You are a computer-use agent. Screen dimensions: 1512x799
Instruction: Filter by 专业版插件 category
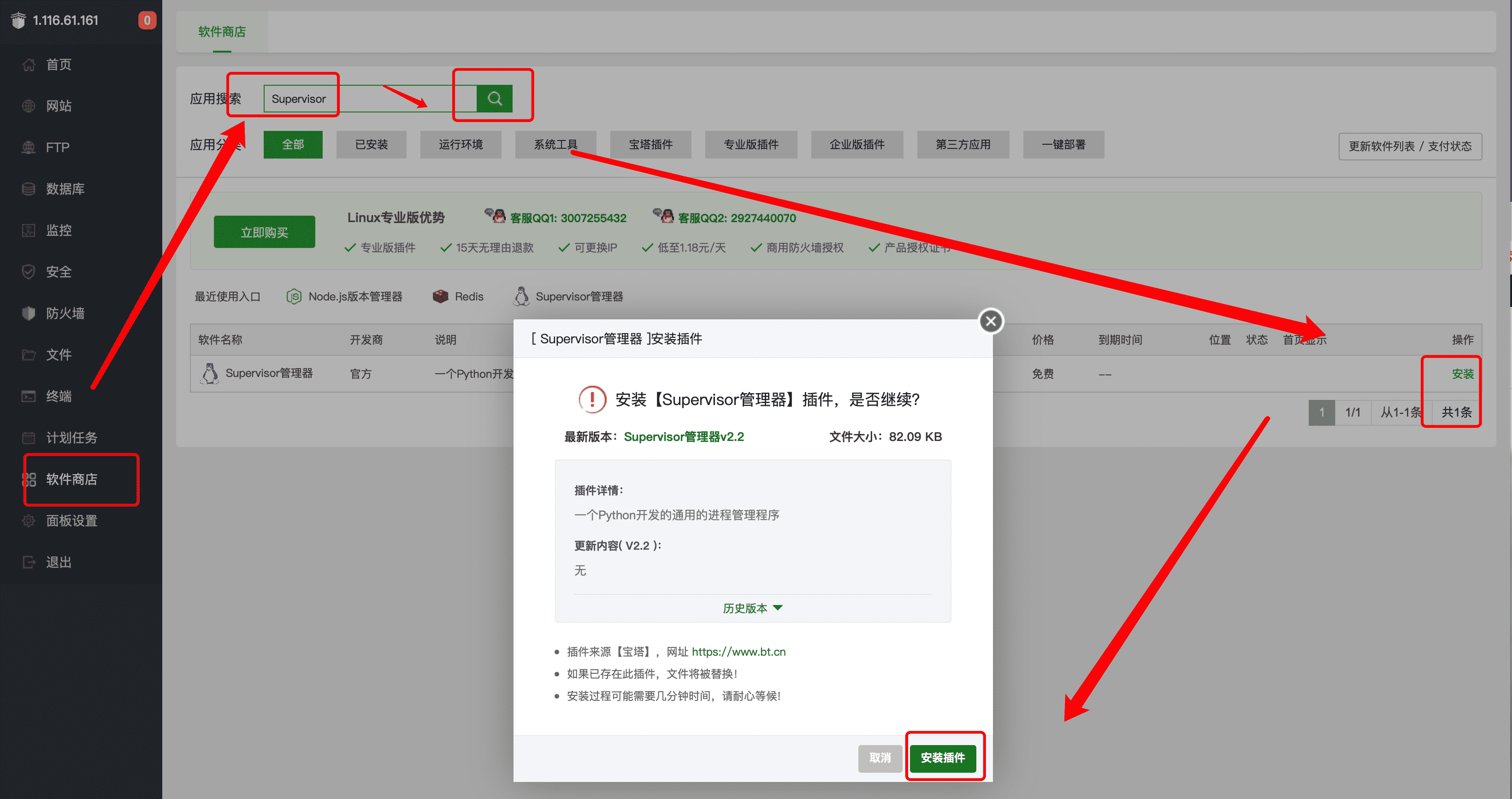(x=751, y=144)
